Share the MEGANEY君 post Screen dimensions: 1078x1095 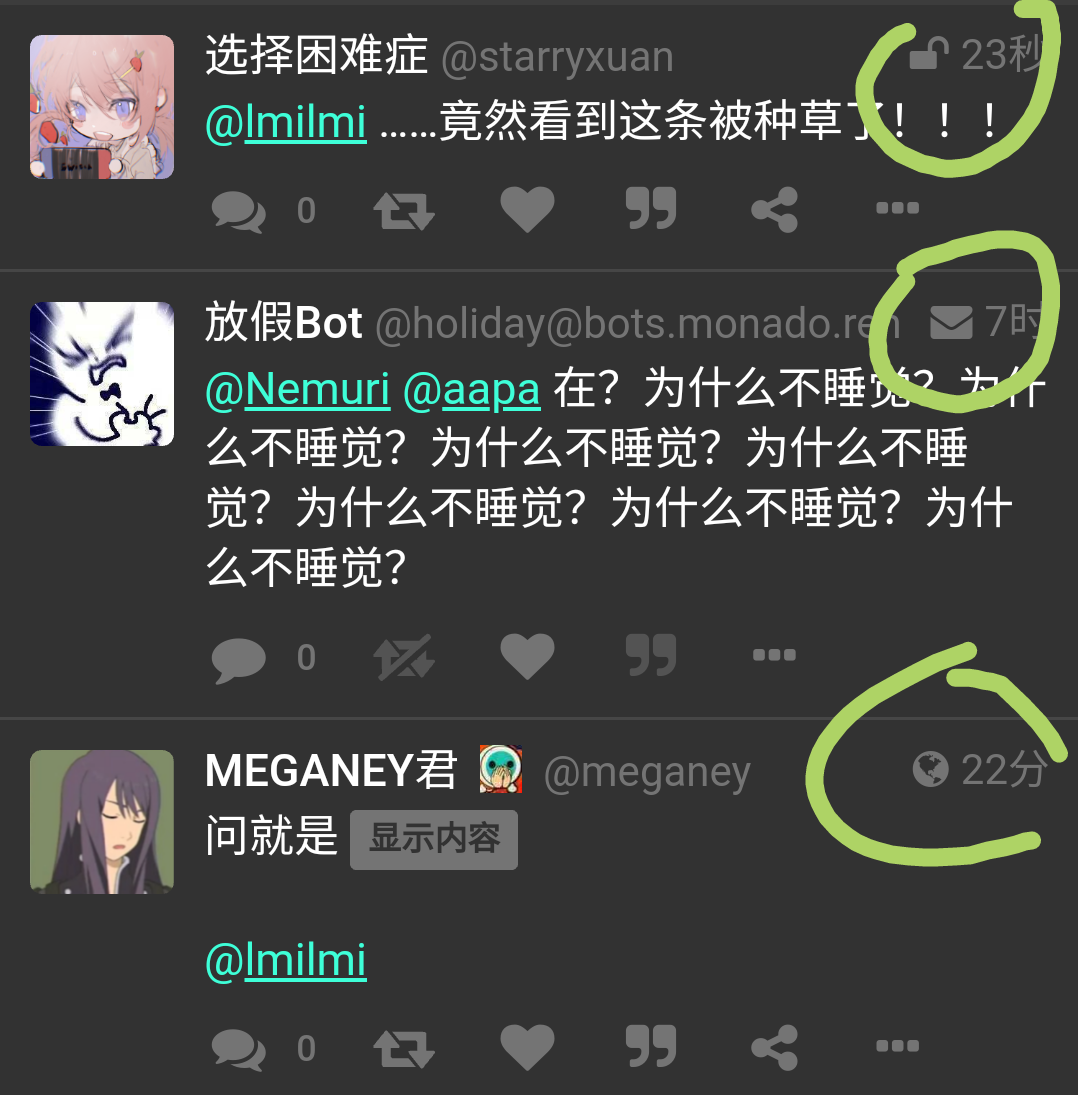tap(774, 1047)
